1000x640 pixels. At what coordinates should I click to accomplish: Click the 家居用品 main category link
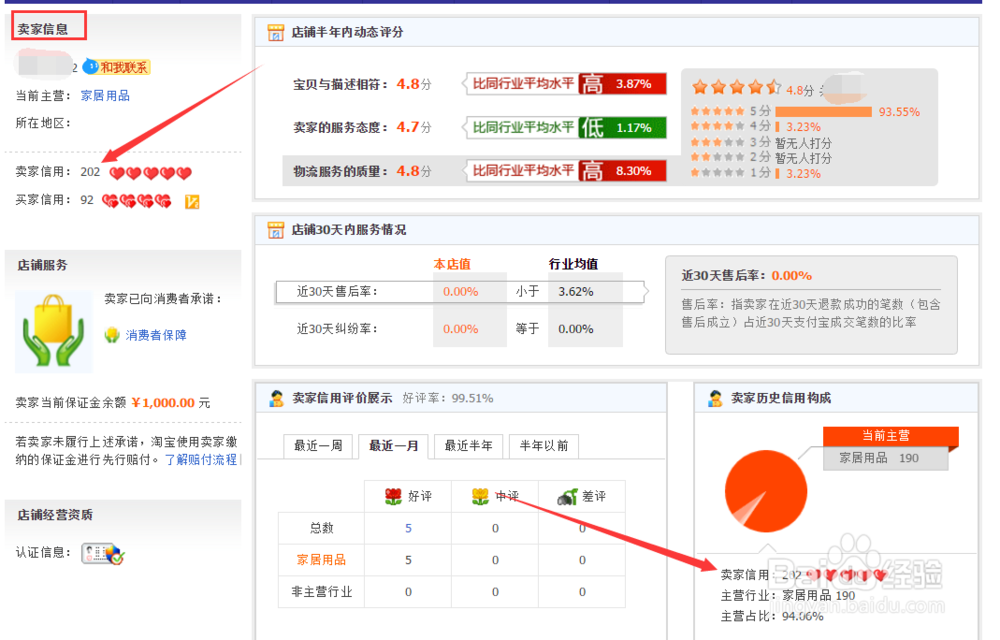click(104, 95)
